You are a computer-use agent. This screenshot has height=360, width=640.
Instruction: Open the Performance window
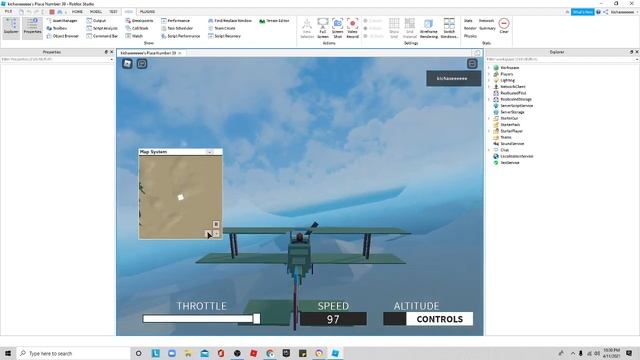pos(176,20)
